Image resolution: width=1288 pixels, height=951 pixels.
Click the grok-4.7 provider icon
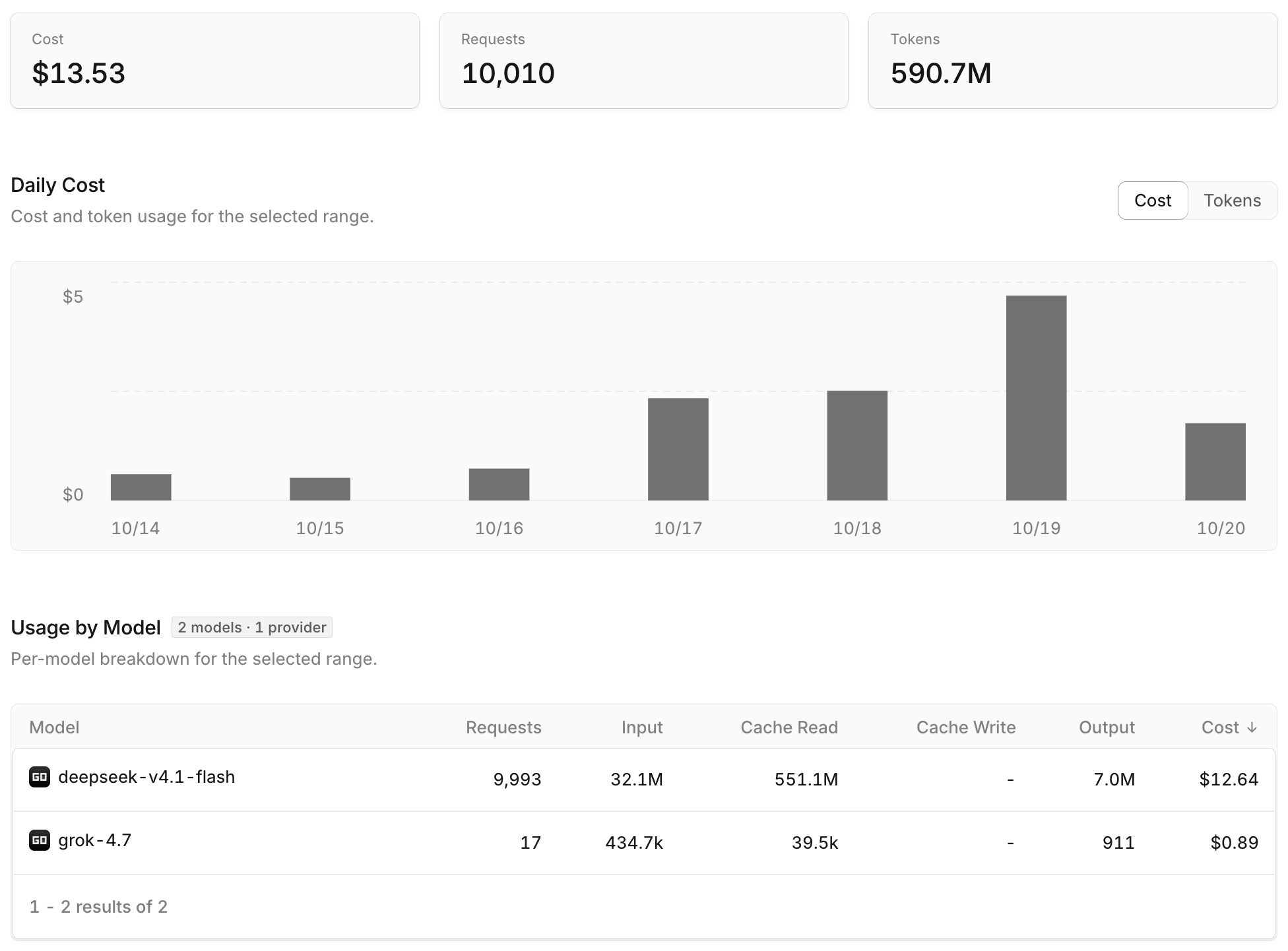(x=40, y=840)
